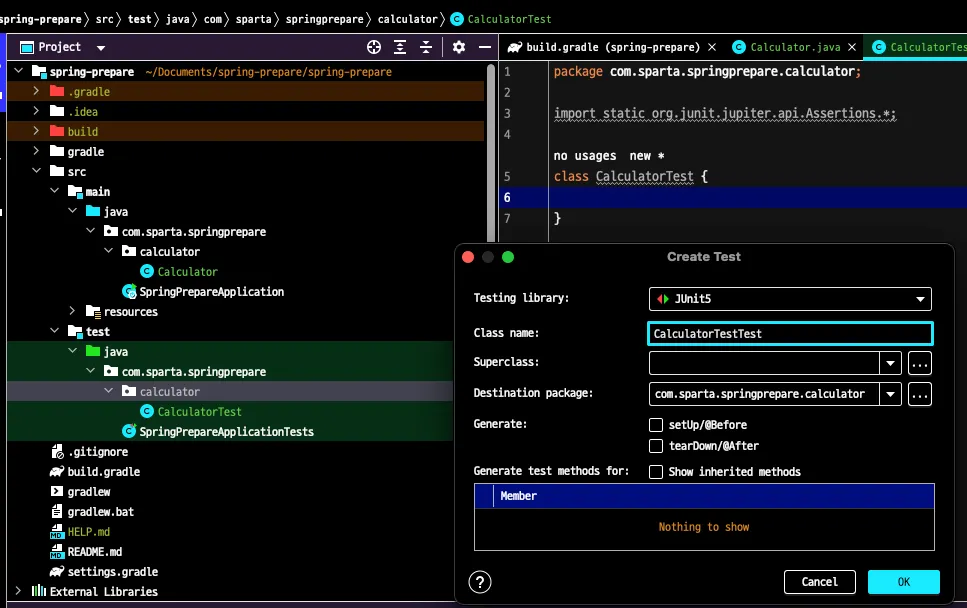Open Project panel settings gear
This screenshot has height=608, width=967.
click(459, 47)
